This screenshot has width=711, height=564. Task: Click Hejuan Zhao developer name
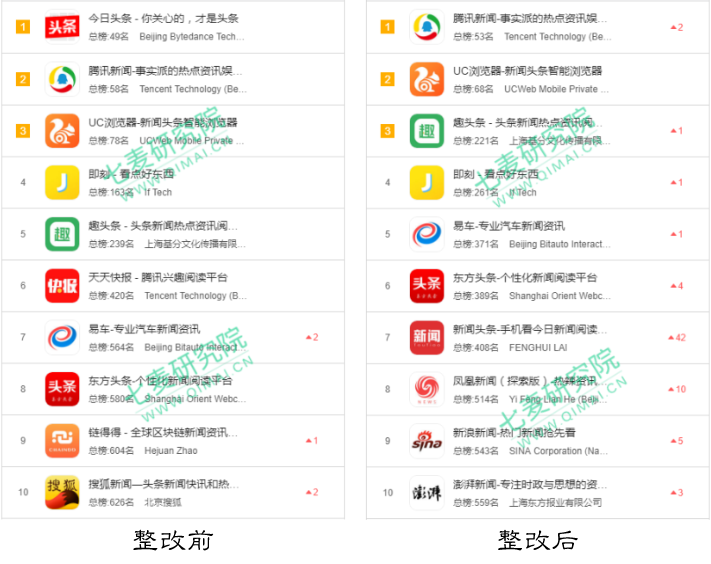click(x=171, y=451)
